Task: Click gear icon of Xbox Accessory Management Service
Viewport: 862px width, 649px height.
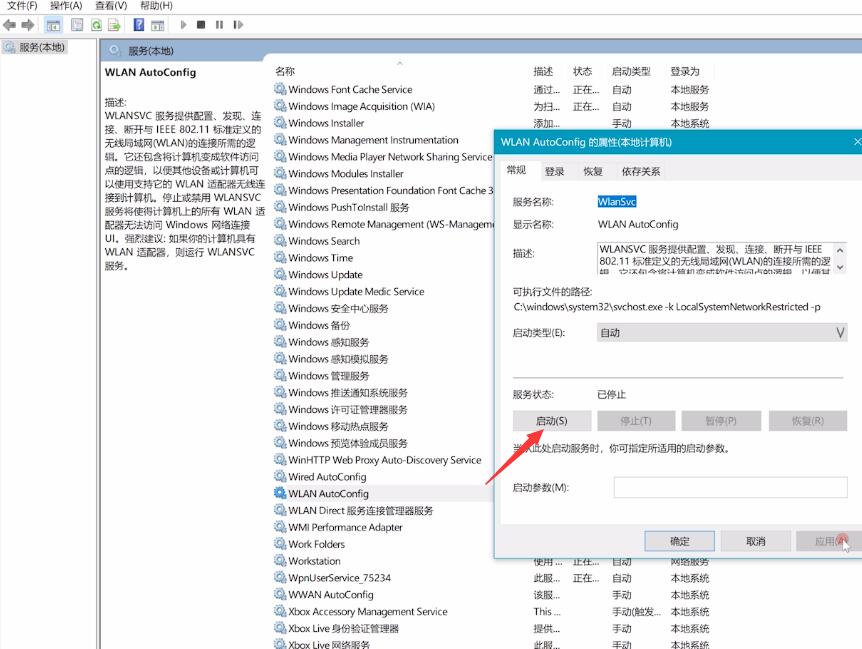Action: click(x=280, y=611)
